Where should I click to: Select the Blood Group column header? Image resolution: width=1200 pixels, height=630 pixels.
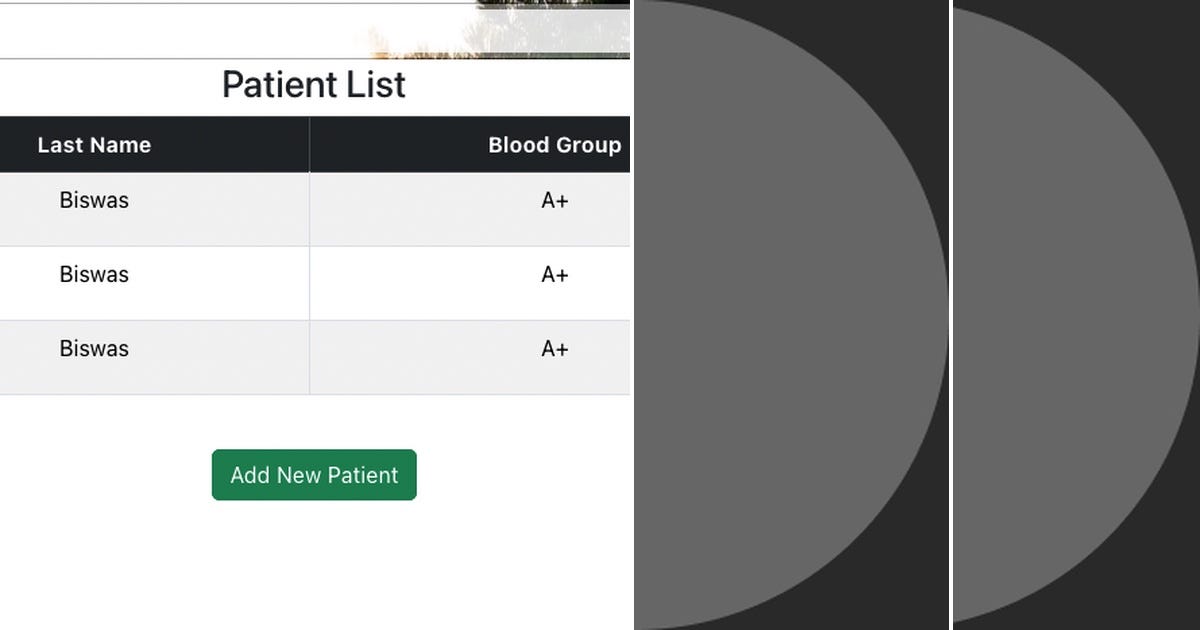(554, 145)
